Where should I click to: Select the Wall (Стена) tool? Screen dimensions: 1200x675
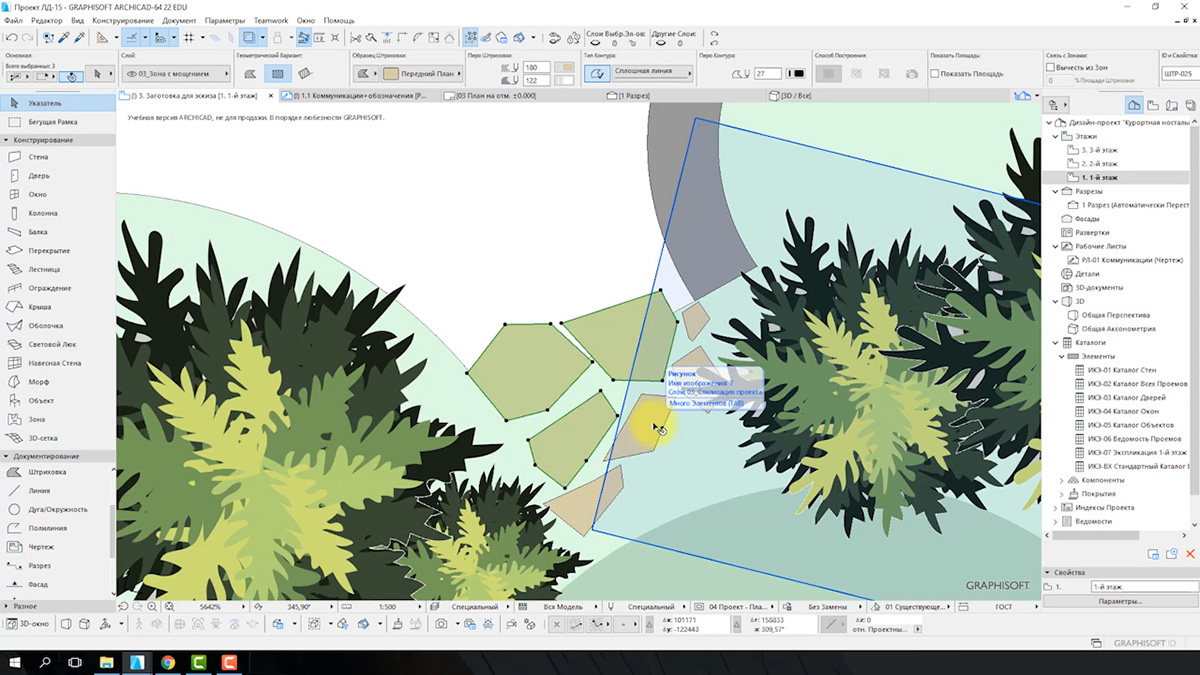click(37, 157)
